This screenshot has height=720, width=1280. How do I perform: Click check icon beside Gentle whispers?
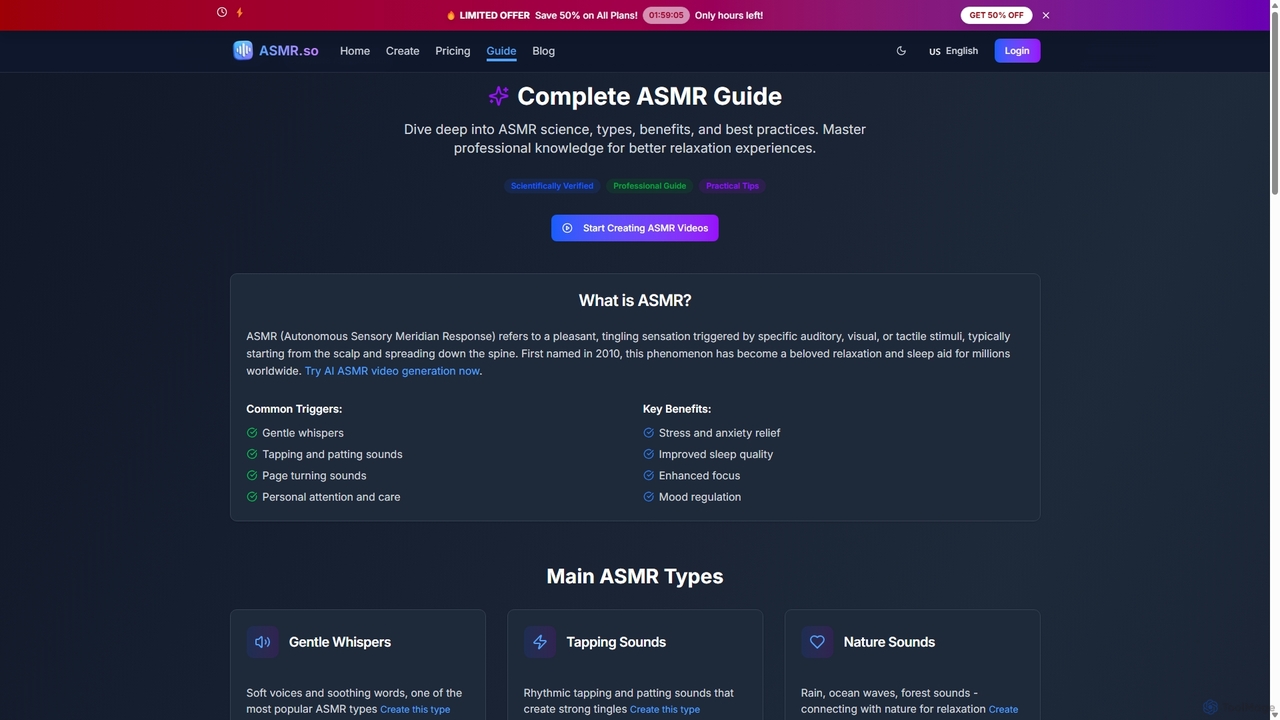point(252,433)
